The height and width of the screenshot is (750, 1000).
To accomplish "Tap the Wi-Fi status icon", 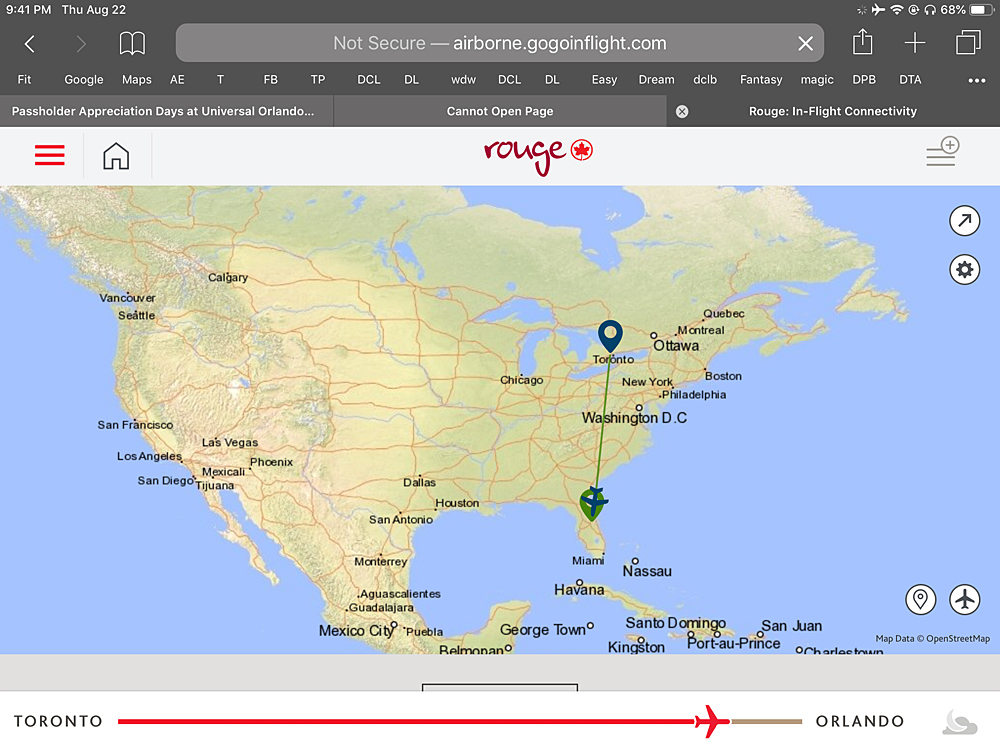I will click(x=897, y=10).
